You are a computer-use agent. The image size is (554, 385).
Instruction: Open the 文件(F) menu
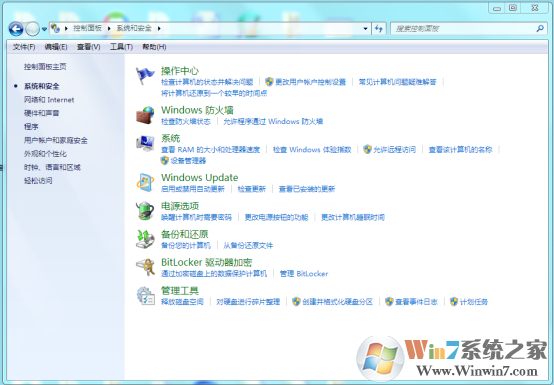(x=24, y=47)
